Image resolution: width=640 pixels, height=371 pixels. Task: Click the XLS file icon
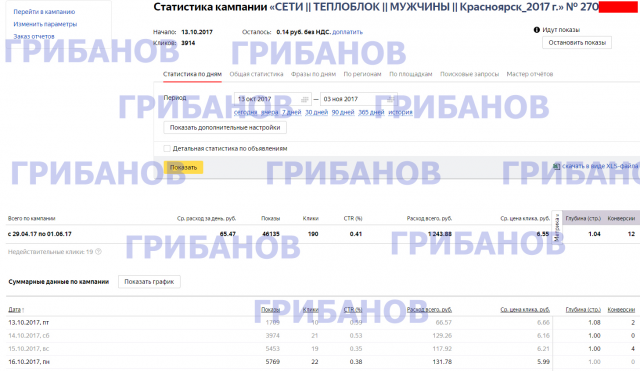tap(556, 166)
